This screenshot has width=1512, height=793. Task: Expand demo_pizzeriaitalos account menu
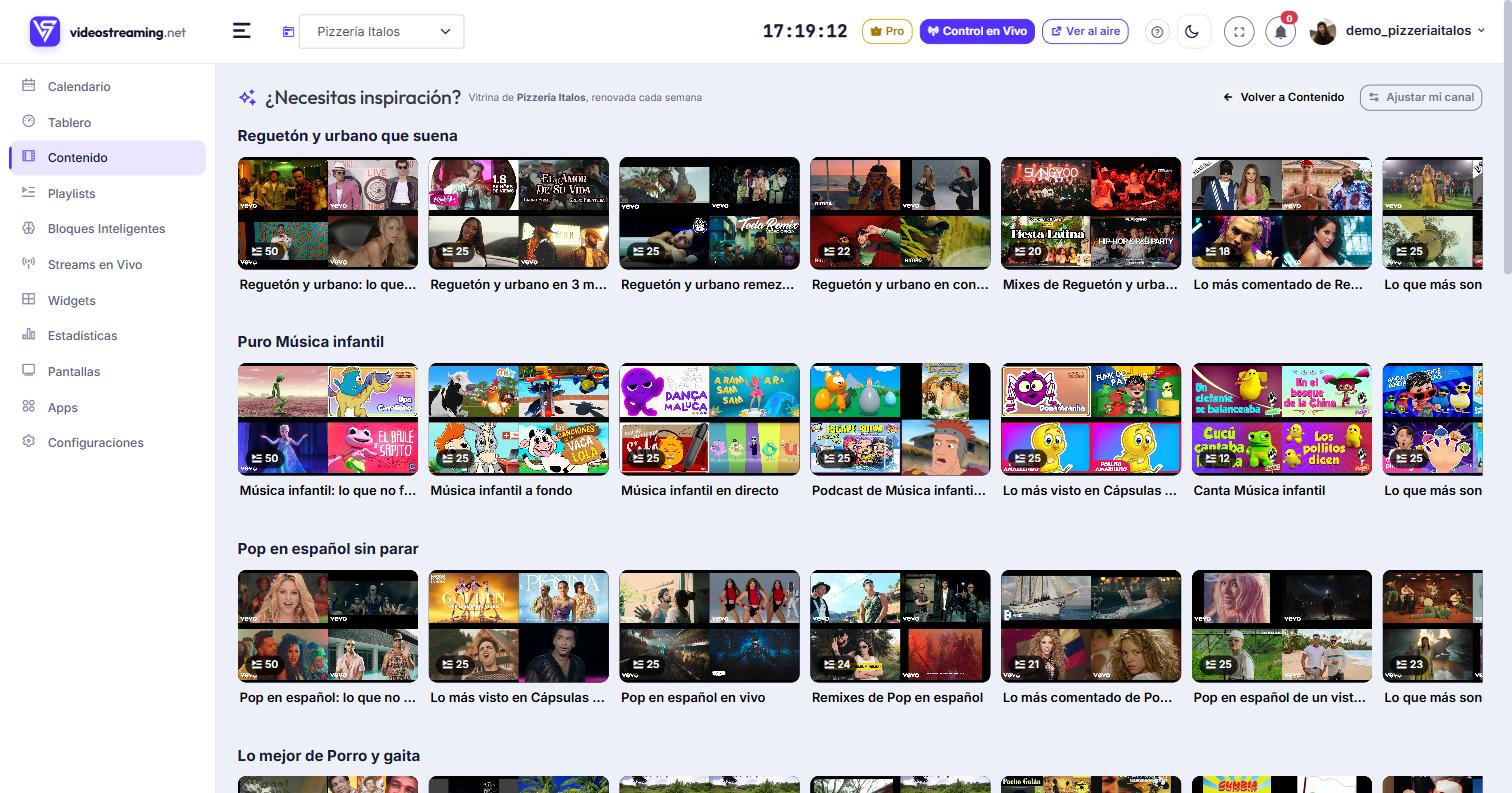pos(1415,31)
